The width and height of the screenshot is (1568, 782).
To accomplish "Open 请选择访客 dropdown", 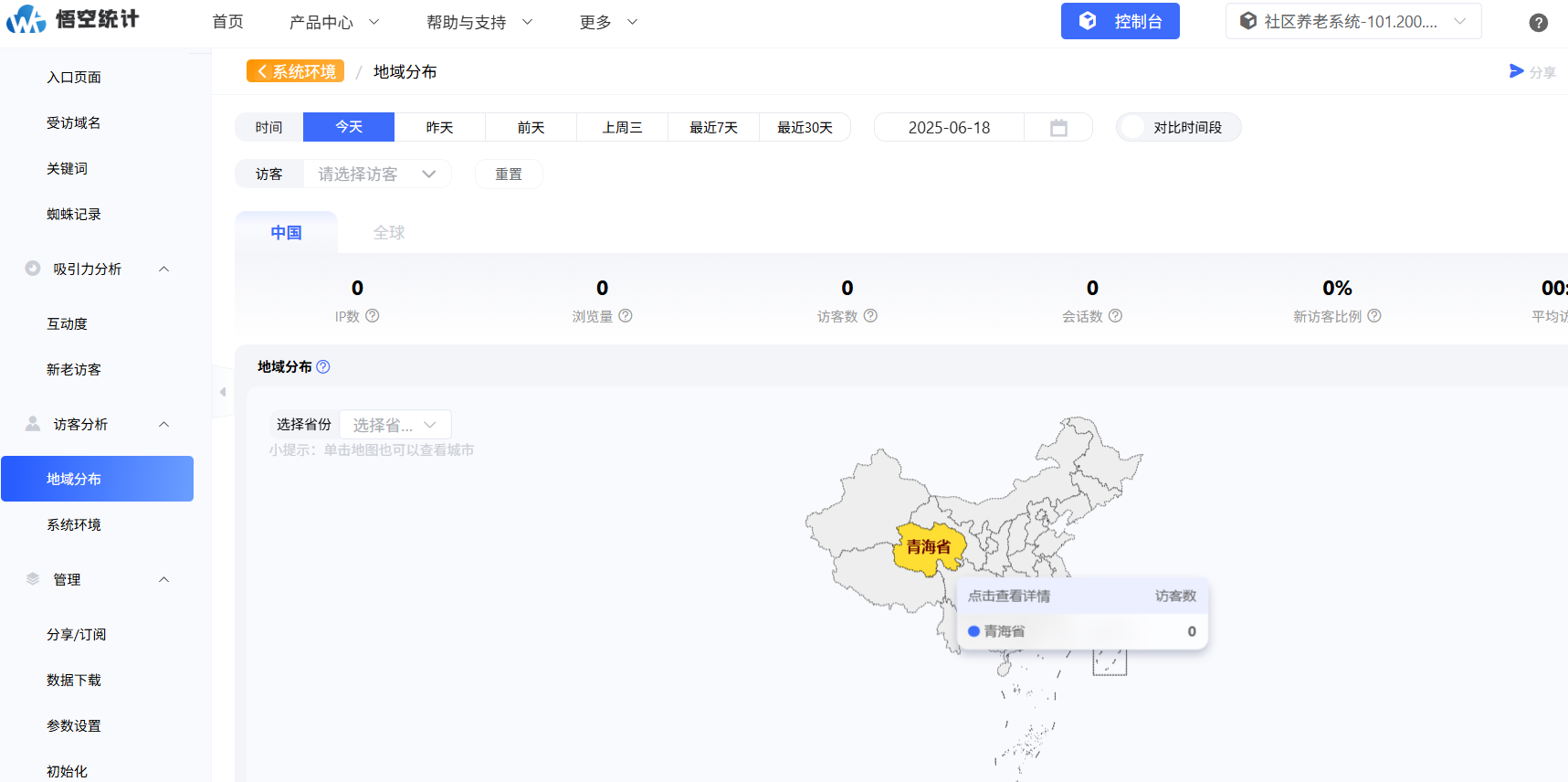I will (x=377, y=174).
